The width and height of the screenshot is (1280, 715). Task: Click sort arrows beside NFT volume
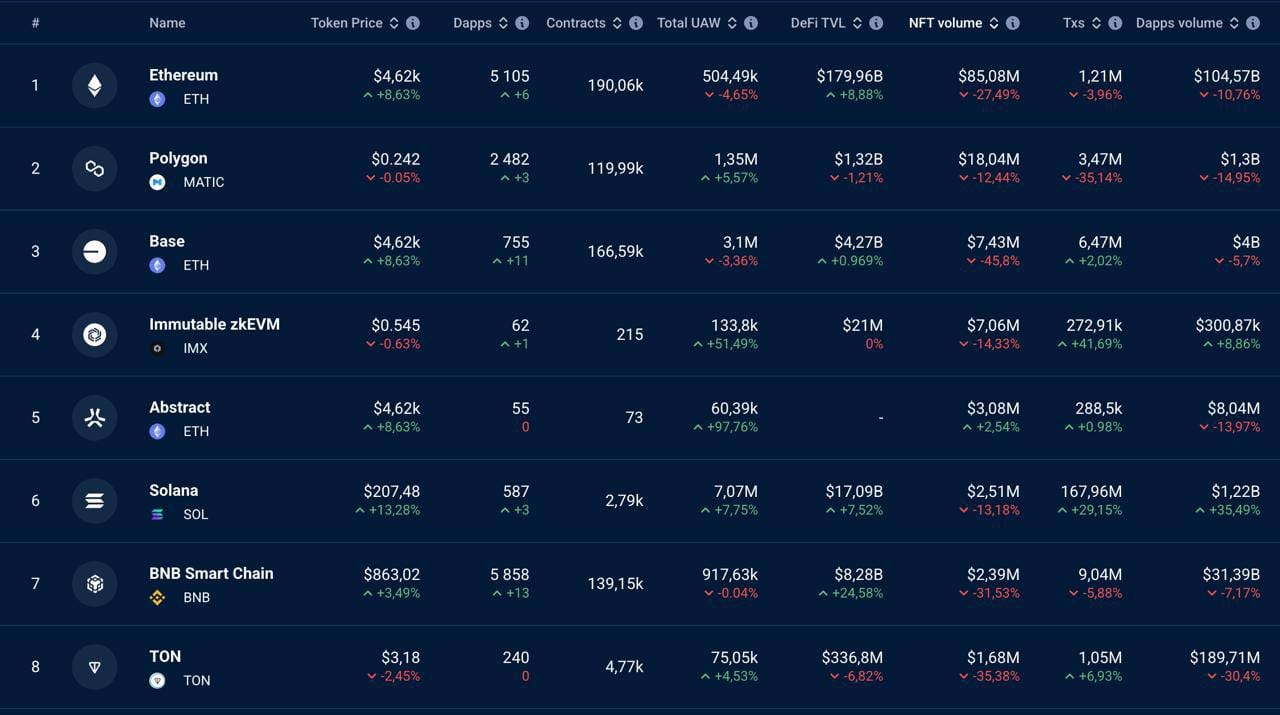click(994, 23)
